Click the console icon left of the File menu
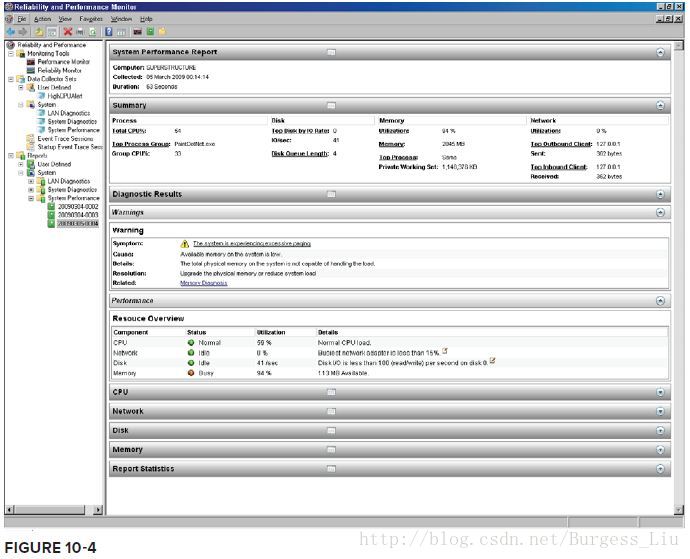The width and height of the screenshot is (690, 559). pos(9,19)
